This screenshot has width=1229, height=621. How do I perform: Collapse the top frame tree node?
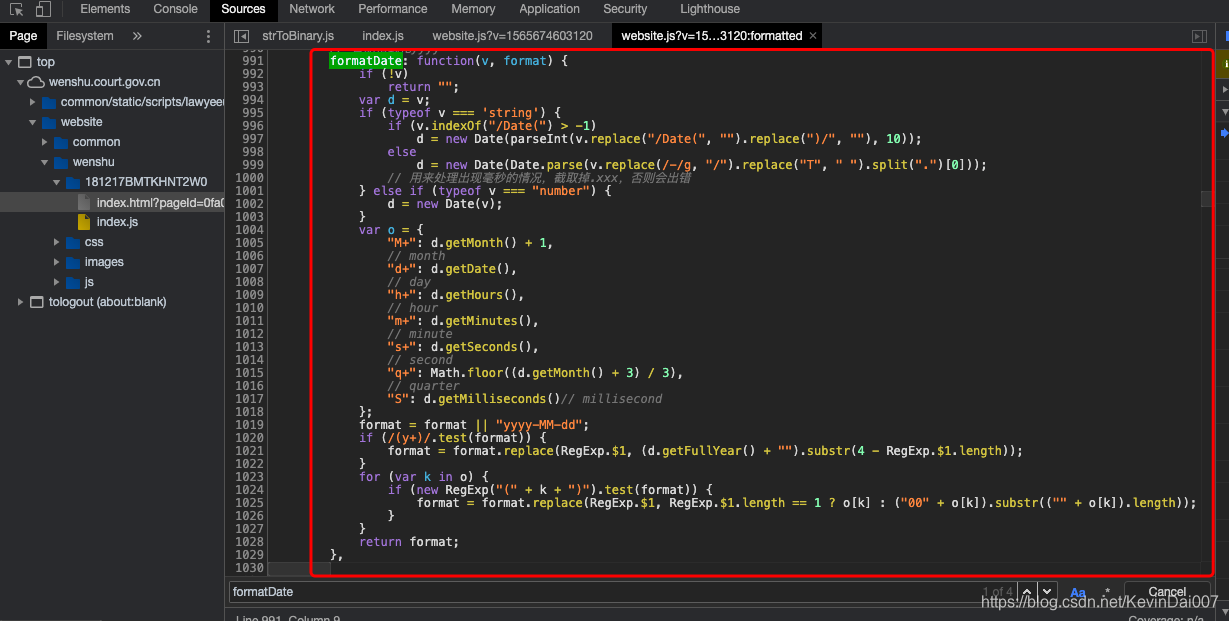(9, 62)
